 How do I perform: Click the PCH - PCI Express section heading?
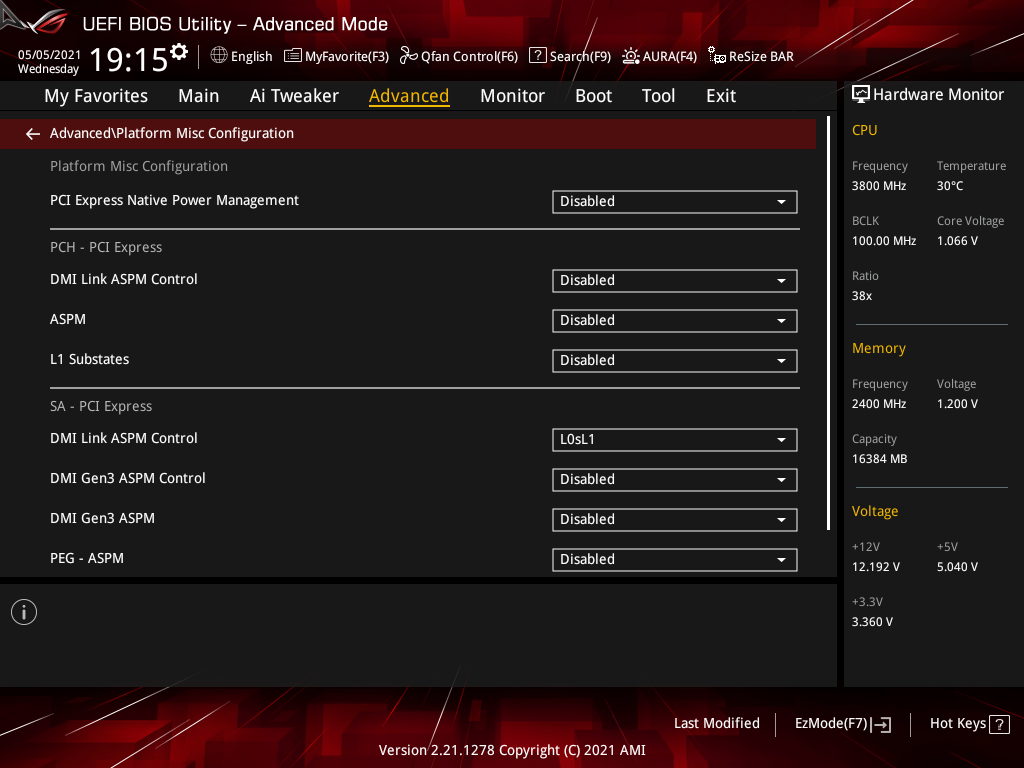click(106, 248)
